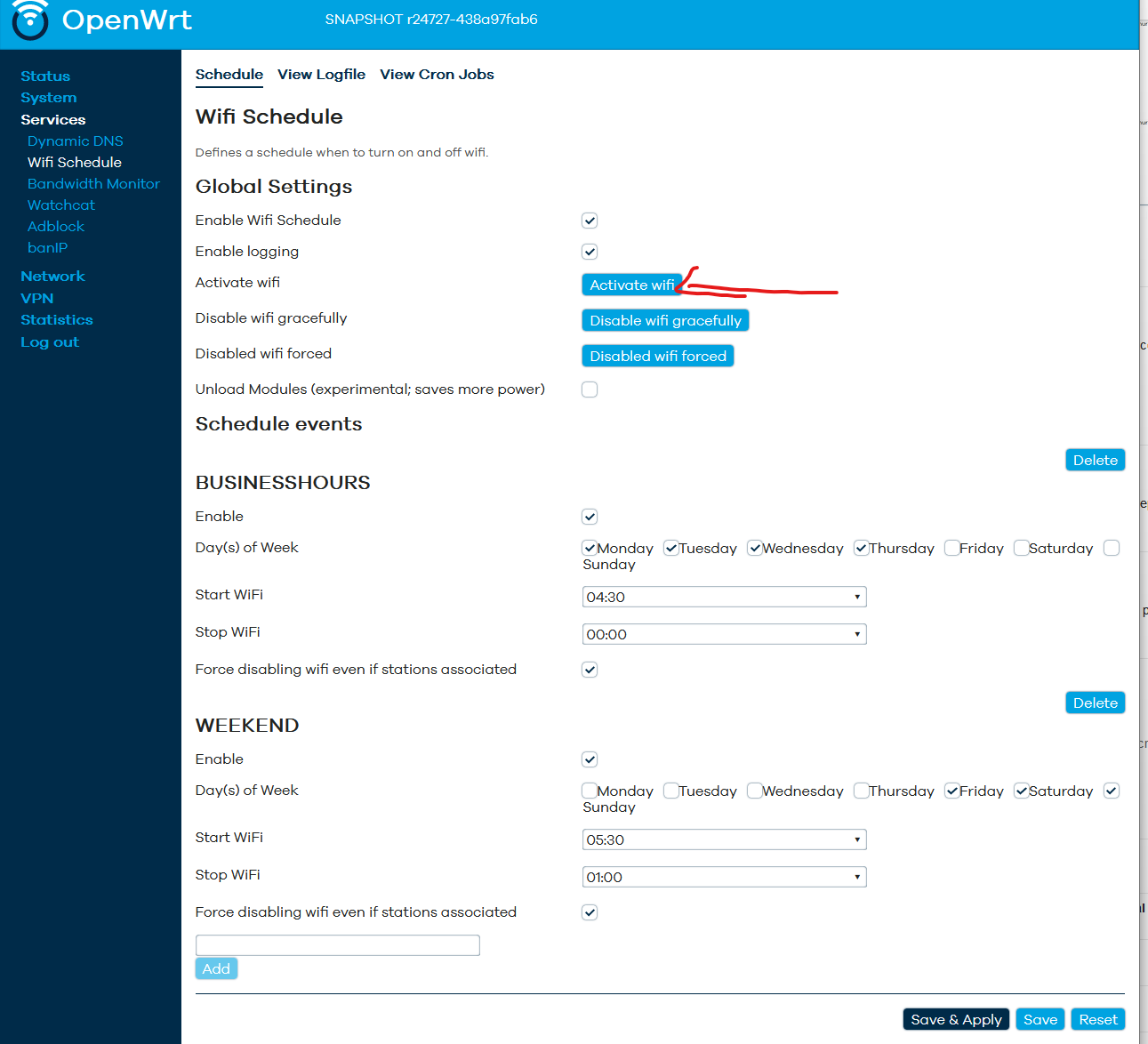Open Watchcat service page

[x=61, y=205]
